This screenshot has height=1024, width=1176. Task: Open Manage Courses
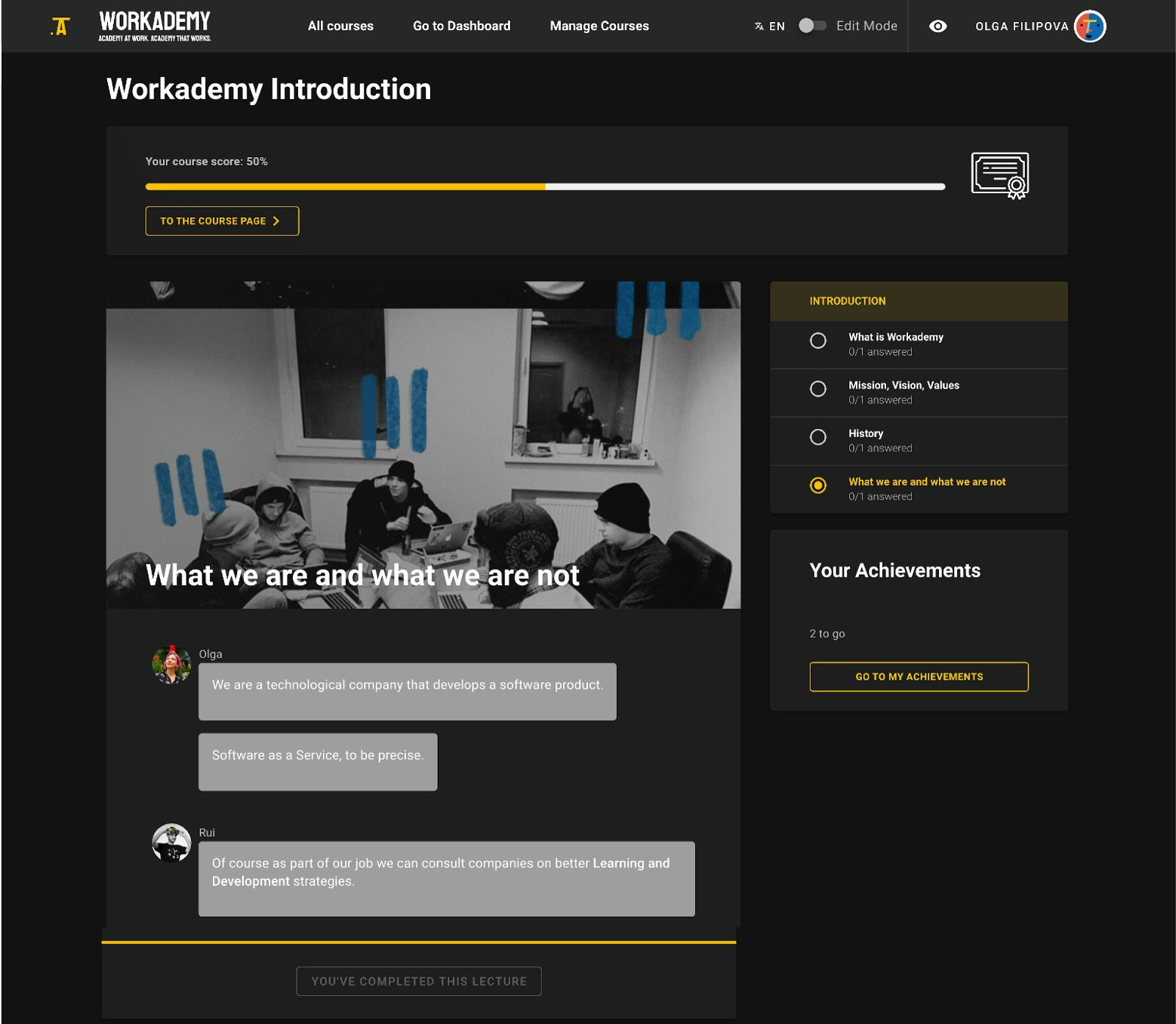click(599, 26)
